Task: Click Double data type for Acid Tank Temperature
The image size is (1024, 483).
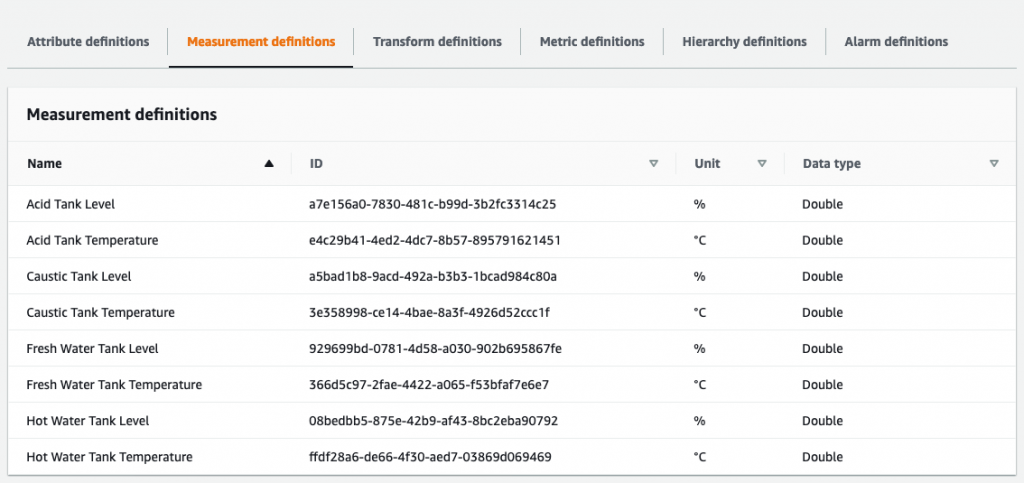Action: [823, 240]
